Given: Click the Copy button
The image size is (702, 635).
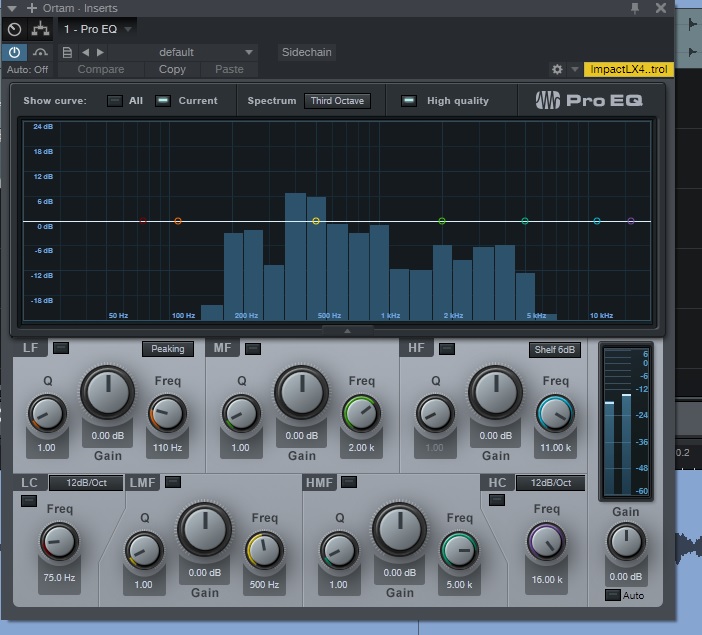Looking at the screenshot, I should coord(172,69).
